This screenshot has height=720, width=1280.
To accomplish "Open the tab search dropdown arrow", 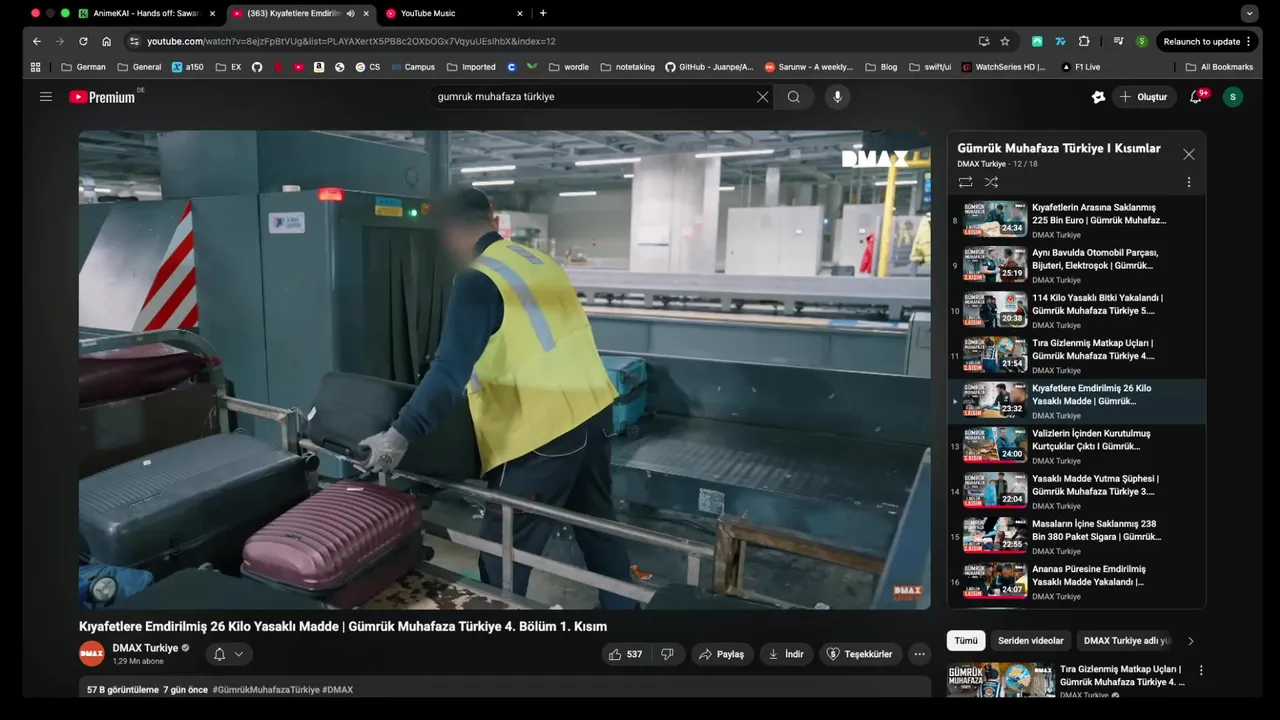I will click(x=1249, y=13).
